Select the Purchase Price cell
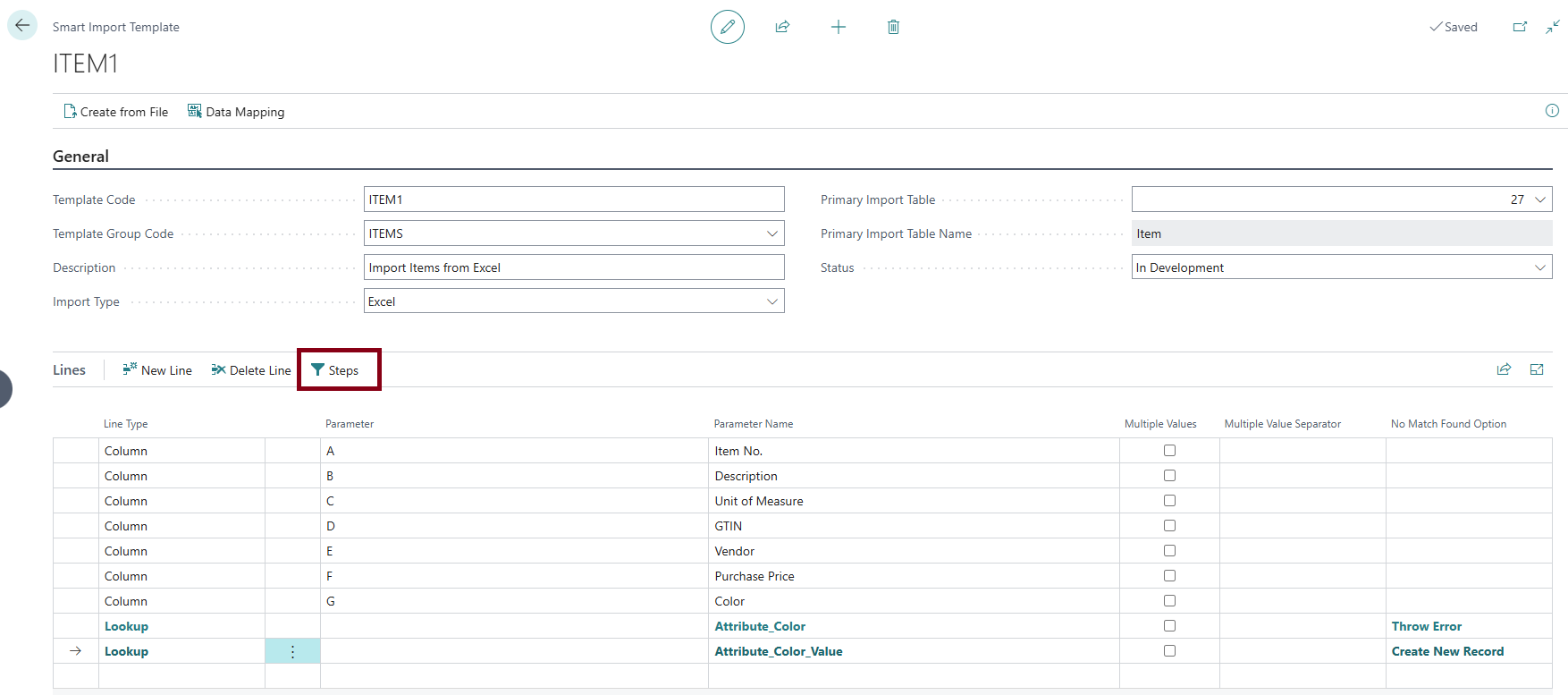Screen dimensions: 1568x695 (914, 576)
